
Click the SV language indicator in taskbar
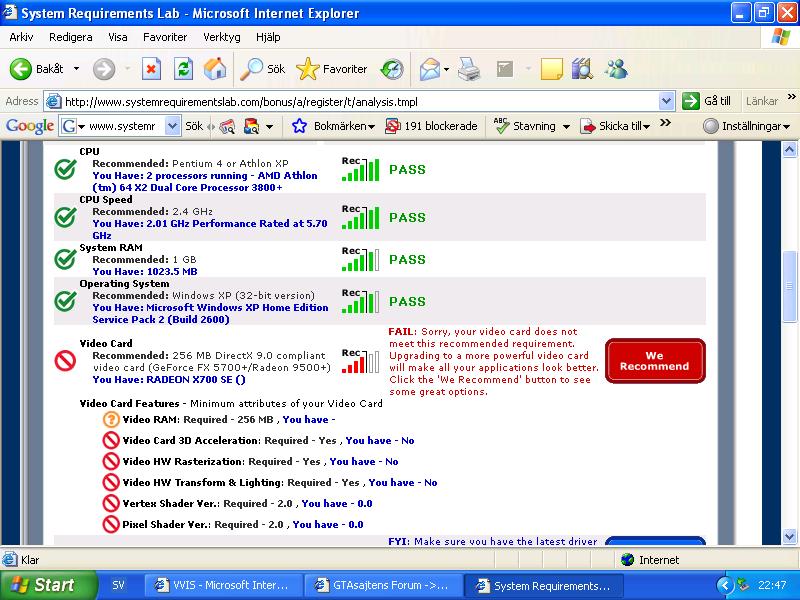(118, 585)
